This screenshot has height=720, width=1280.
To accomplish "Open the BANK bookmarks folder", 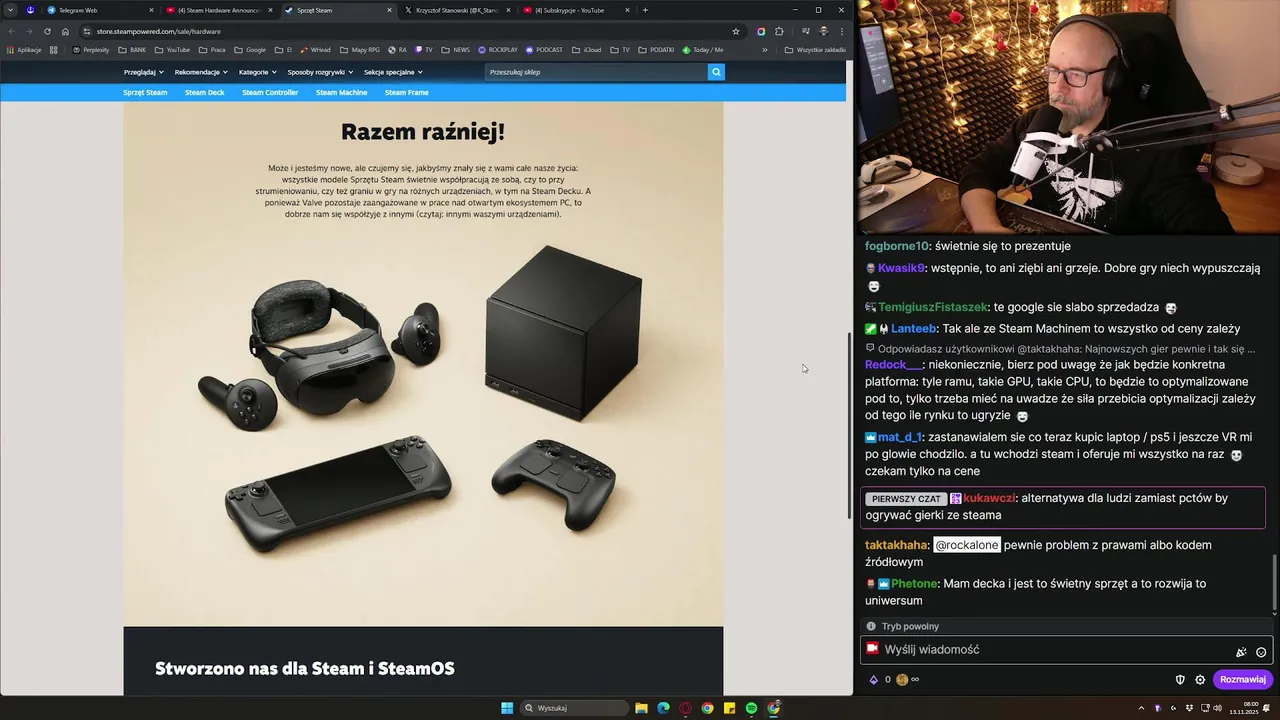I will [132, 50].
